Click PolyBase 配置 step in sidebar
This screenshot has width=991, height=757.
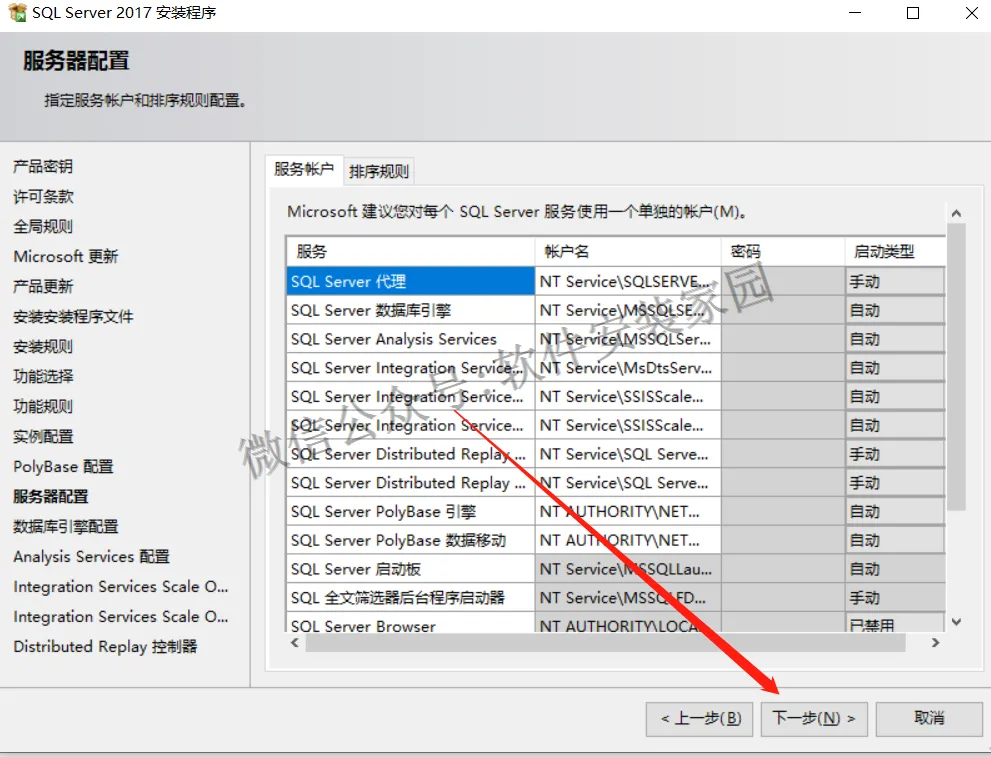coord(63,466)
